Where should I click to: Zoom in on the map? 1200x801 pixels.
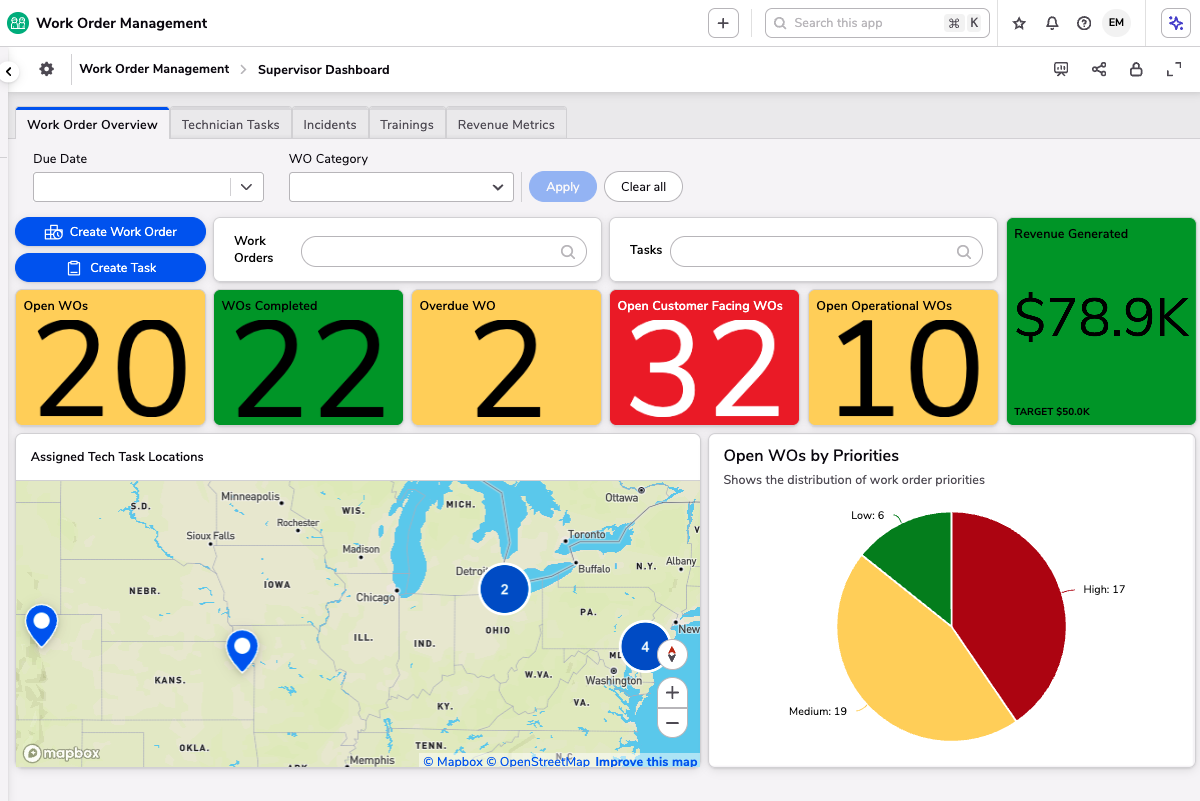(x=672, y=692)
